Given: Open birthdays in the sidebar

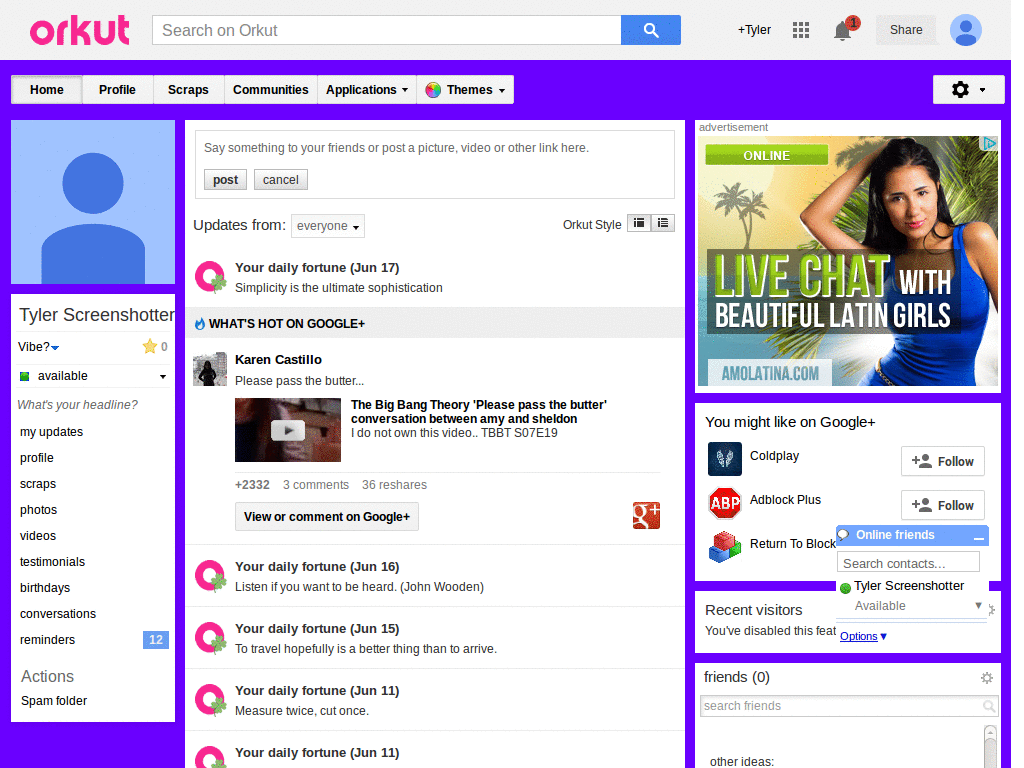Looking at the screenshot, I should coord(45,588).
